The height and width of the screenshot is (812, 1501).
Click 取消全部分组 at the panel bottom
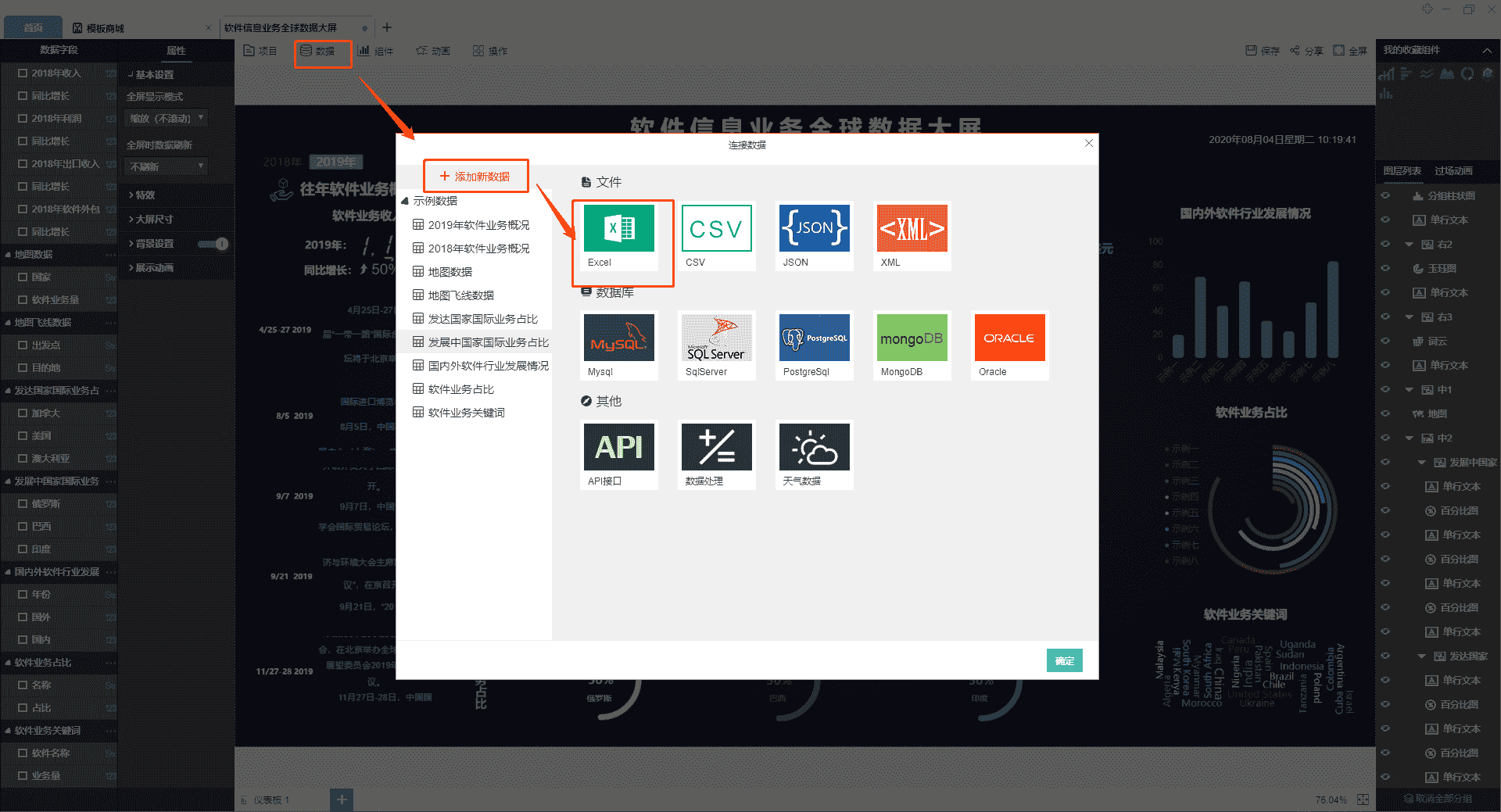pyautogui.click(x=1438, y=799)
